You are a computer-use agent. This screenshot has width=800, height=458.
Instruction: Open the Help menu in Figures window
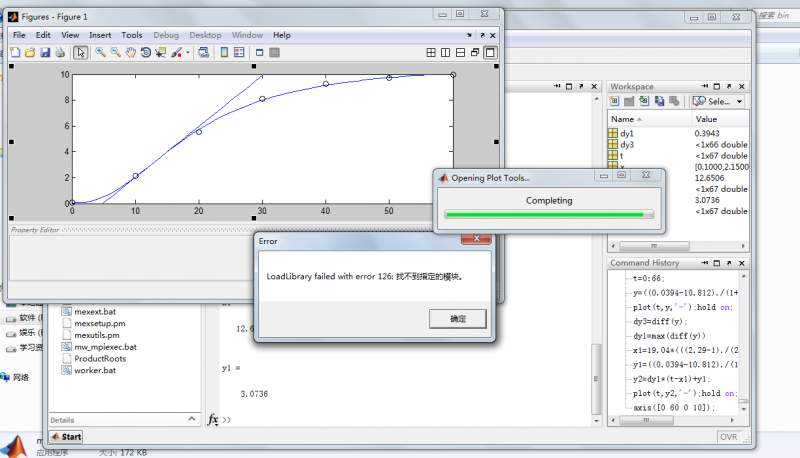tap(282, 35)
